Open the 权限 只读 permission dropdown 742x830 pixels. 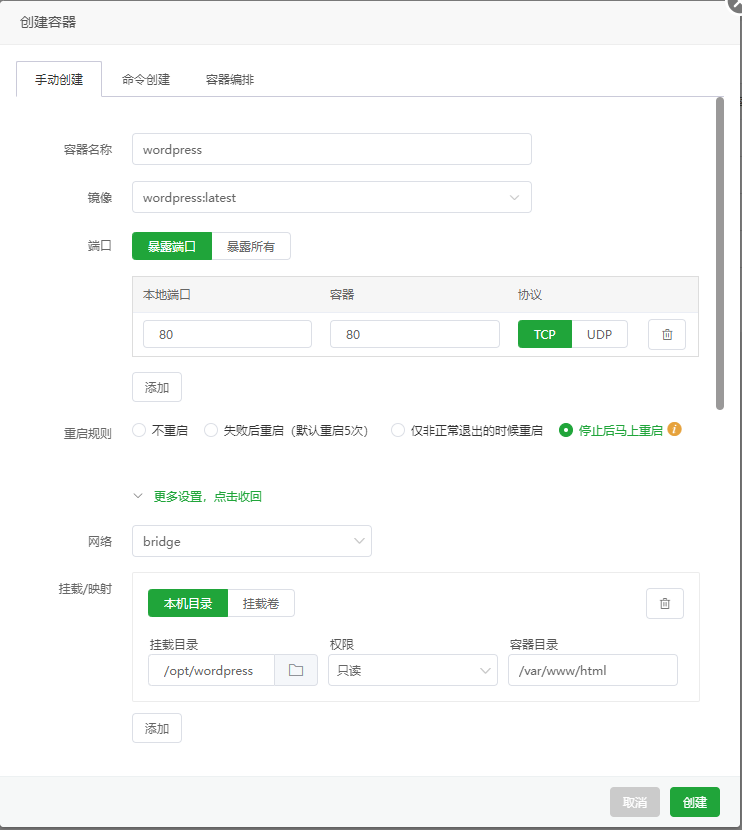point(412,670)
